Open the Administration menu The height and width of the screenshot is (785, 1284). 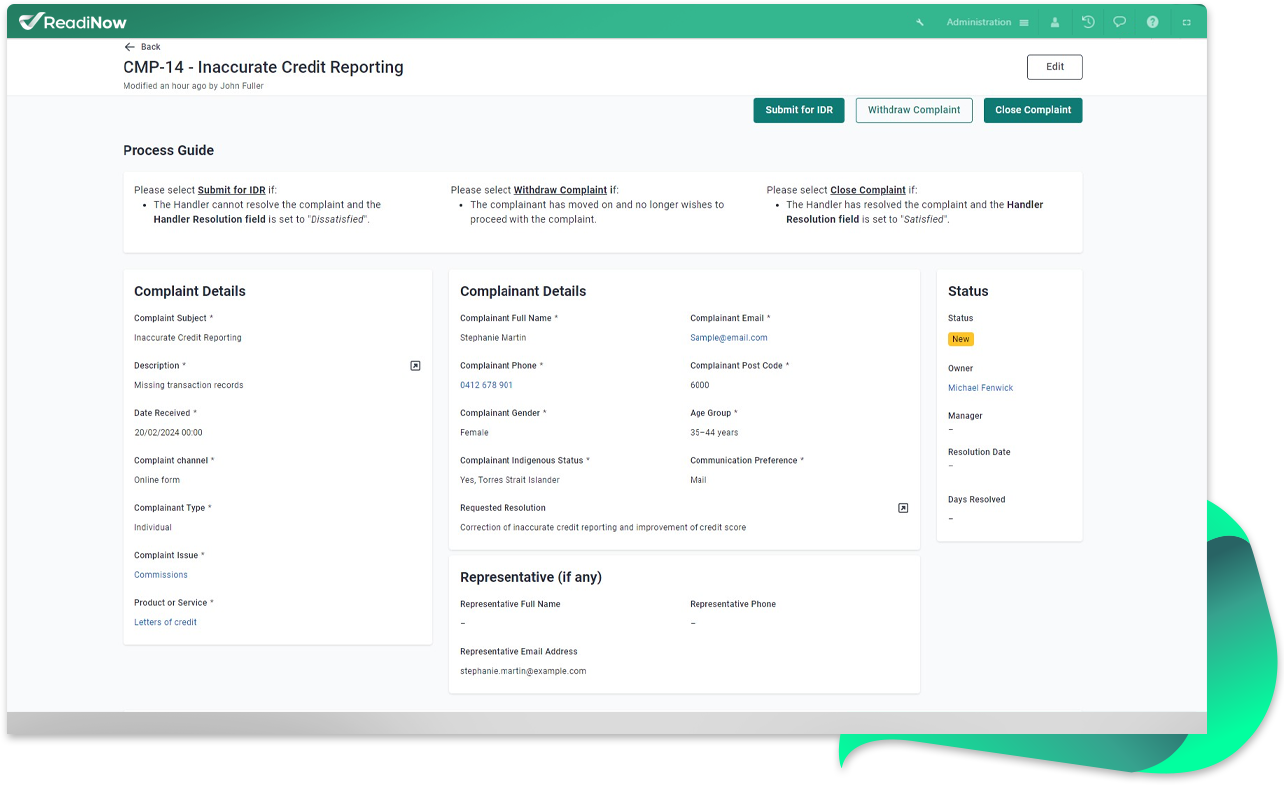point(987,22)
